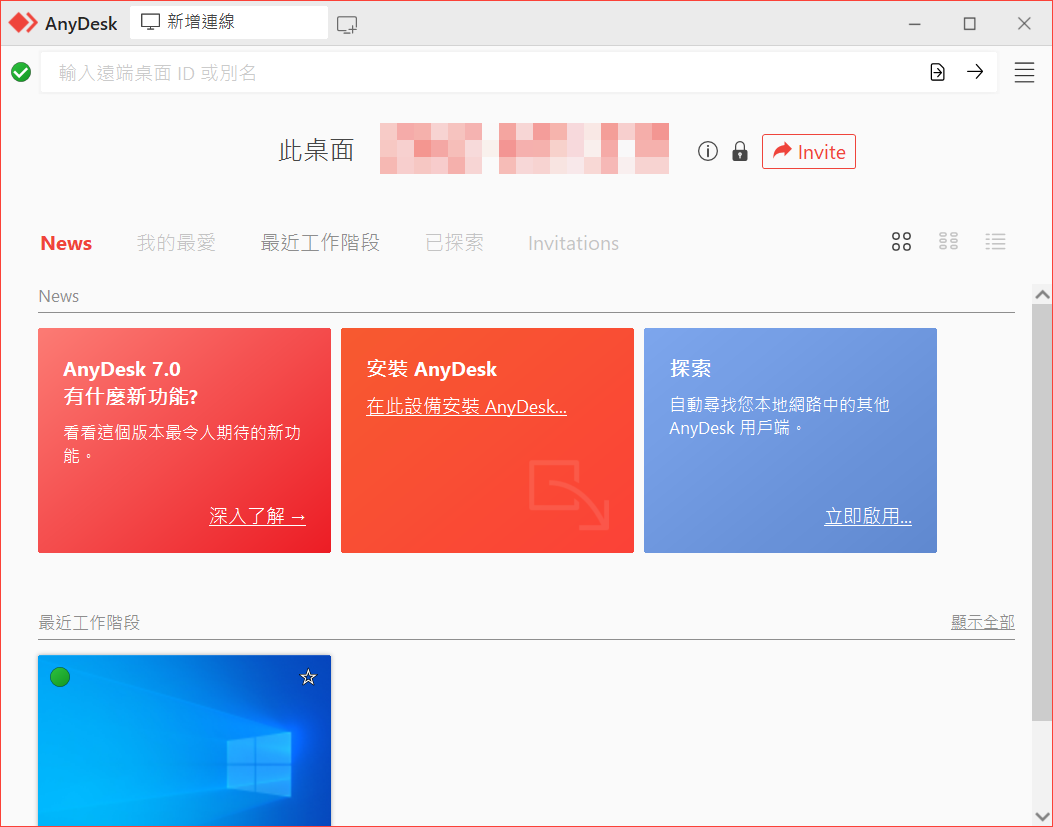
Task: Click the file transfer icon in the address bar
Action: click(937, 71)
